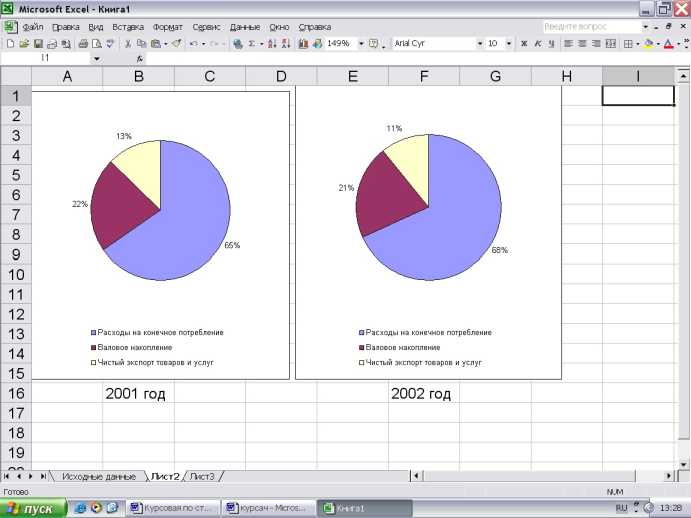Switch to Курсовая taskbar window button

coord(173,508)
